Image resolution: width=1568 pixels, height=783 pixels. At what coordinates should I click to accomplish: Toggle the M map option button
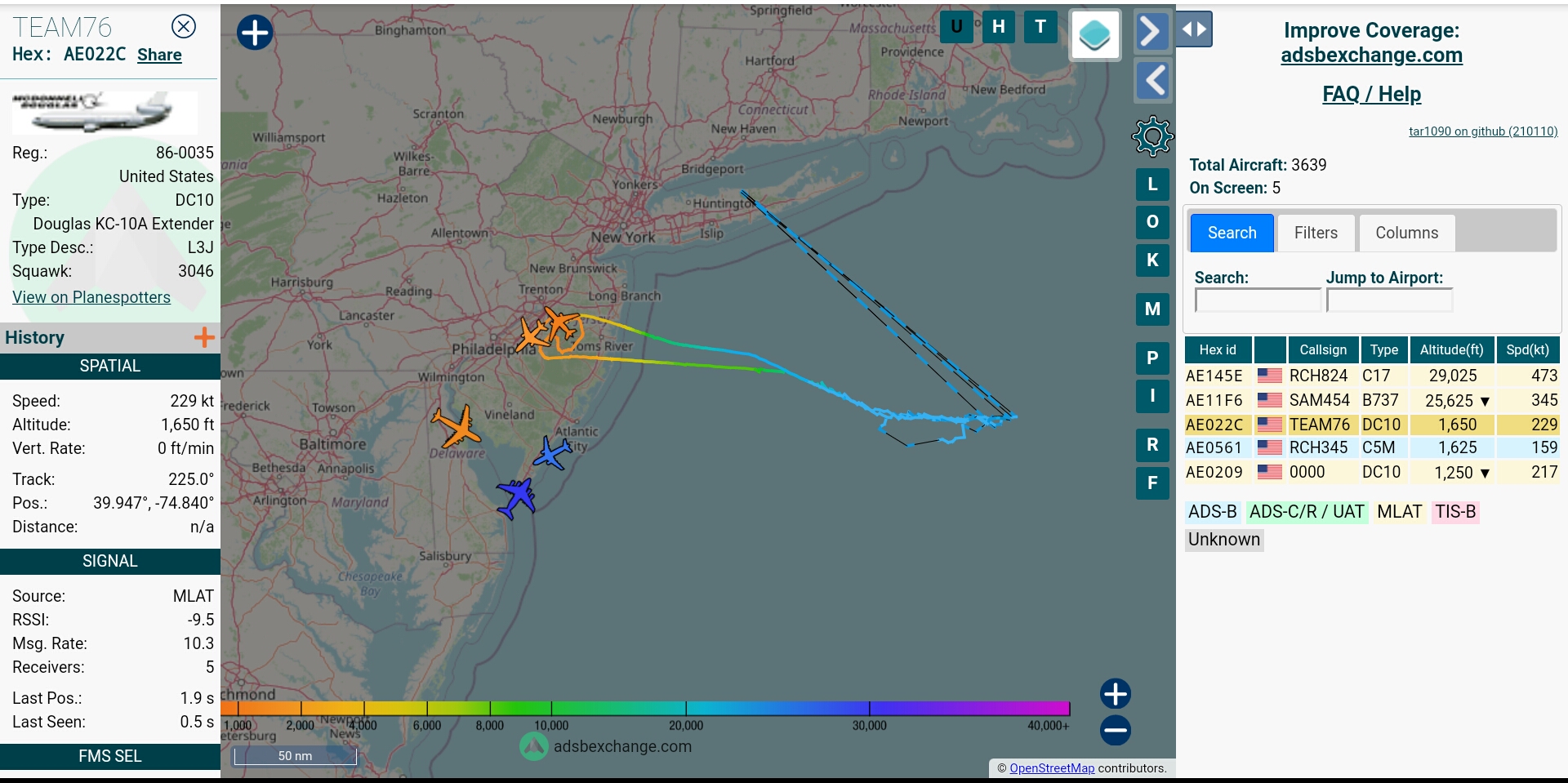coord(1152,309)
